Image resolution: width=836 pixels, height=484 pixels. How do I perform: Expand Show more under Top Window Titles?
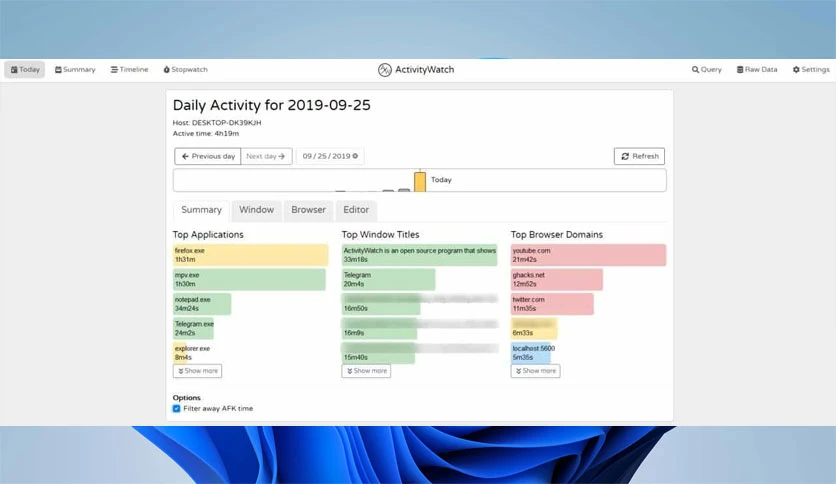click(366, 371)
